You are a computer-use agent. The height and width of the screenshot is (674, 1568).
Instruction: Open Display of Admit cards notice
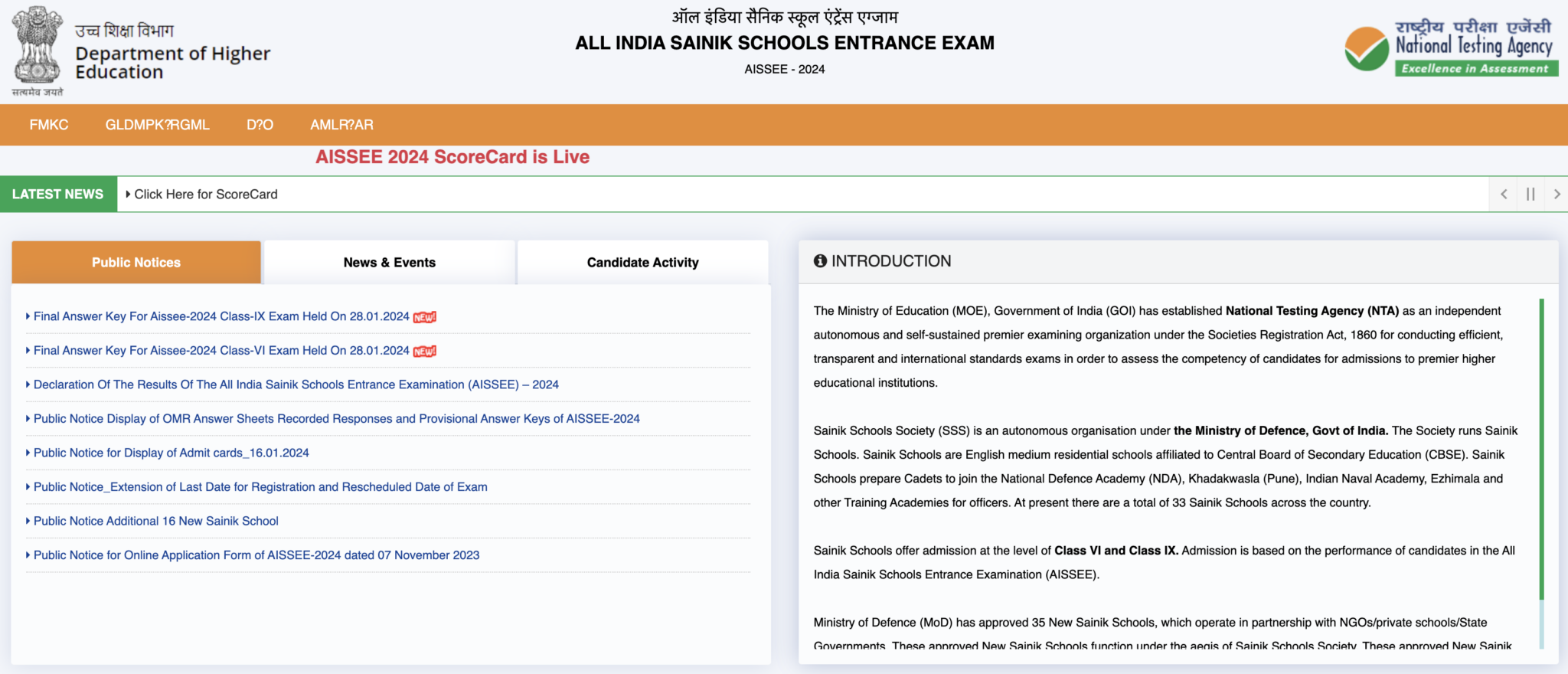click(171, 453)
